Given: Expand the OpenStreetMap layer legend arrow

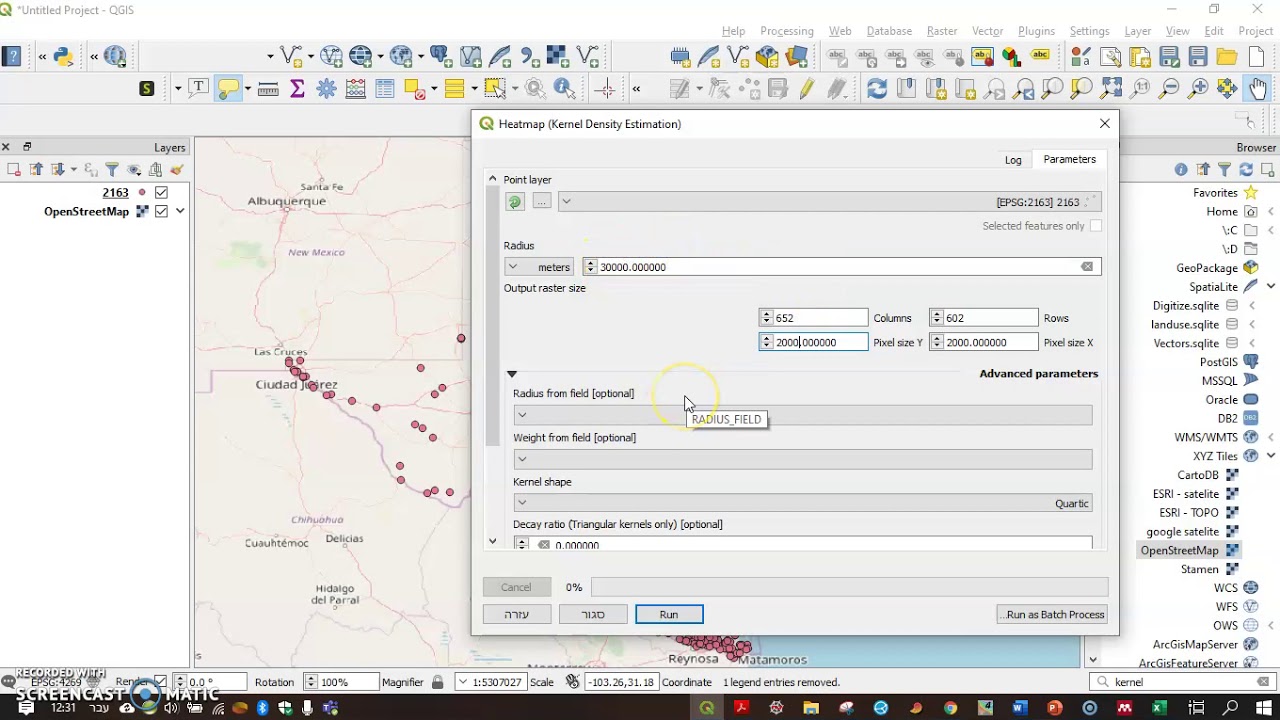Looking at the screenshot, I should coord(180,211).
